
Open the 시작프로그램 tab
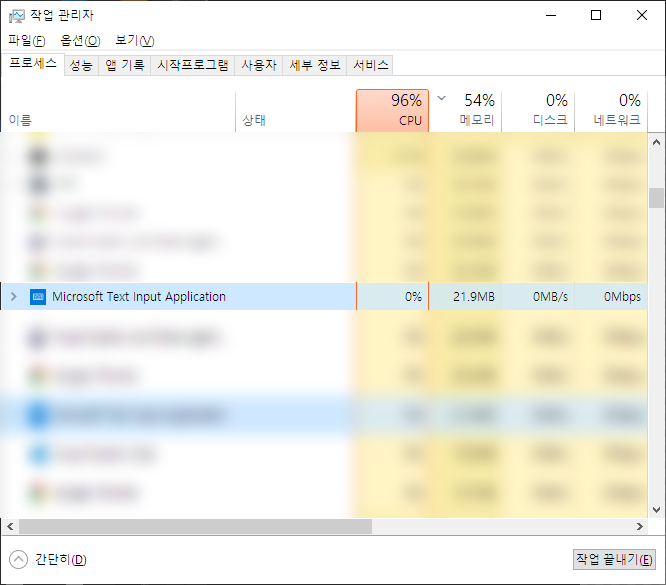click(192, 65)
